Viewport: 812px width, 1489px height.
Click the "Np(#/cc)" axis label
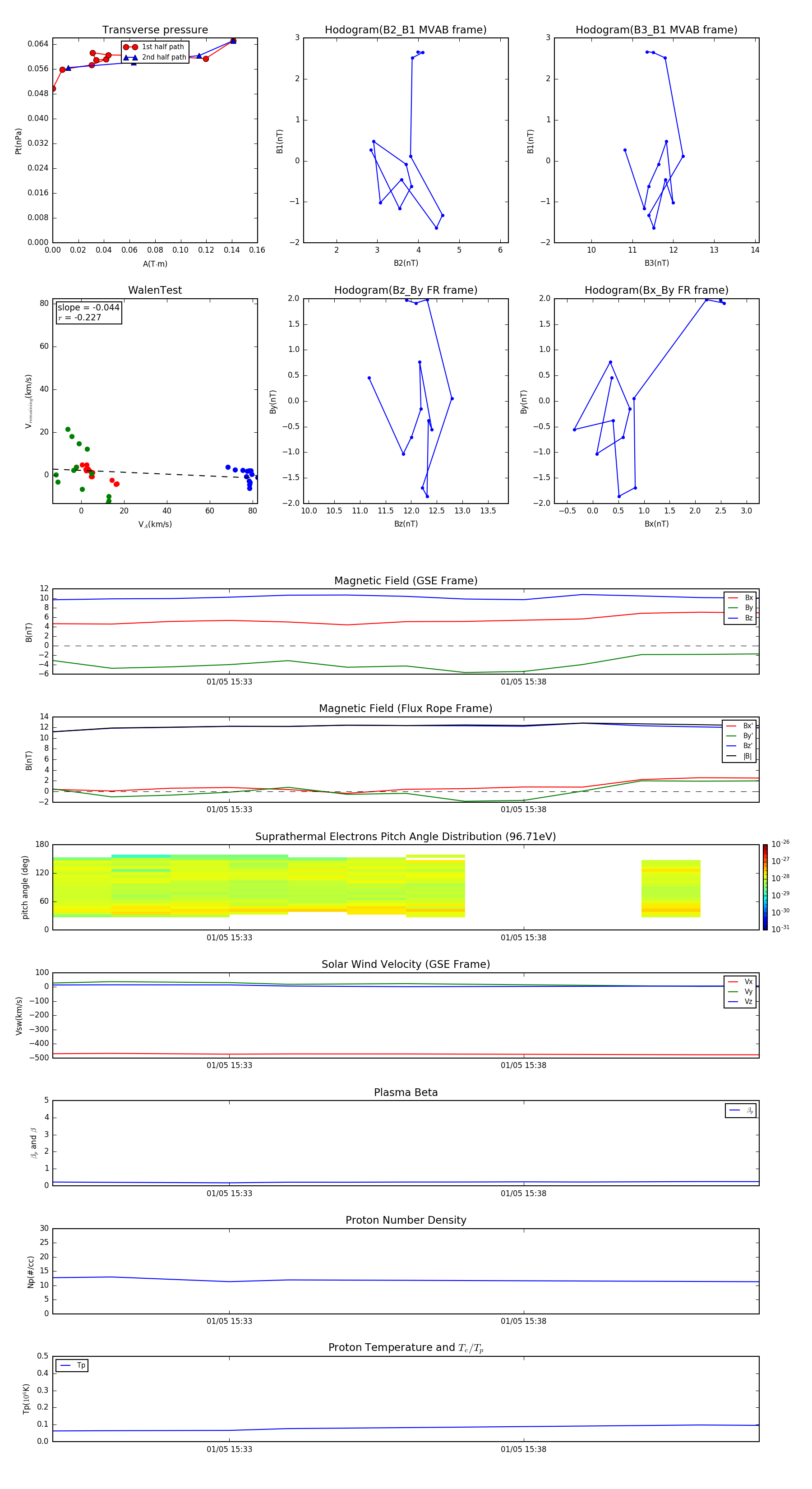(x=31, y=1271)
